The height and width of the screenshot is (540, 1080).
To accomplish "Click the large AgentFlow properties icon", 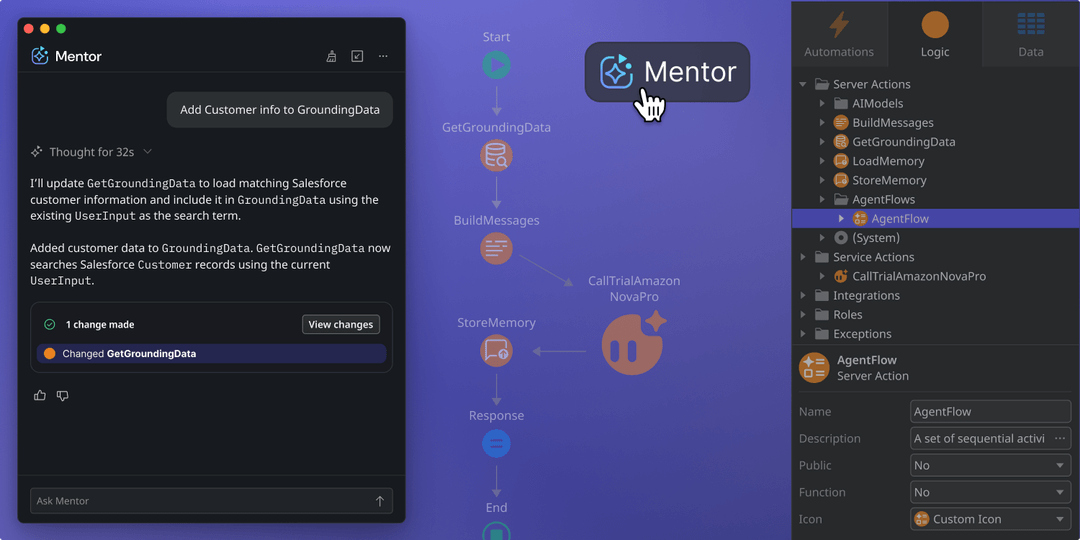I will point(814,368).
